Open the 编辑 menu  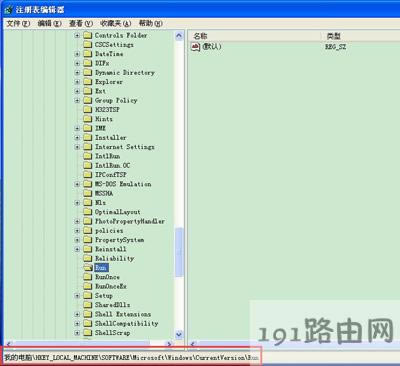pyautogui.click(x=49, y=23)
